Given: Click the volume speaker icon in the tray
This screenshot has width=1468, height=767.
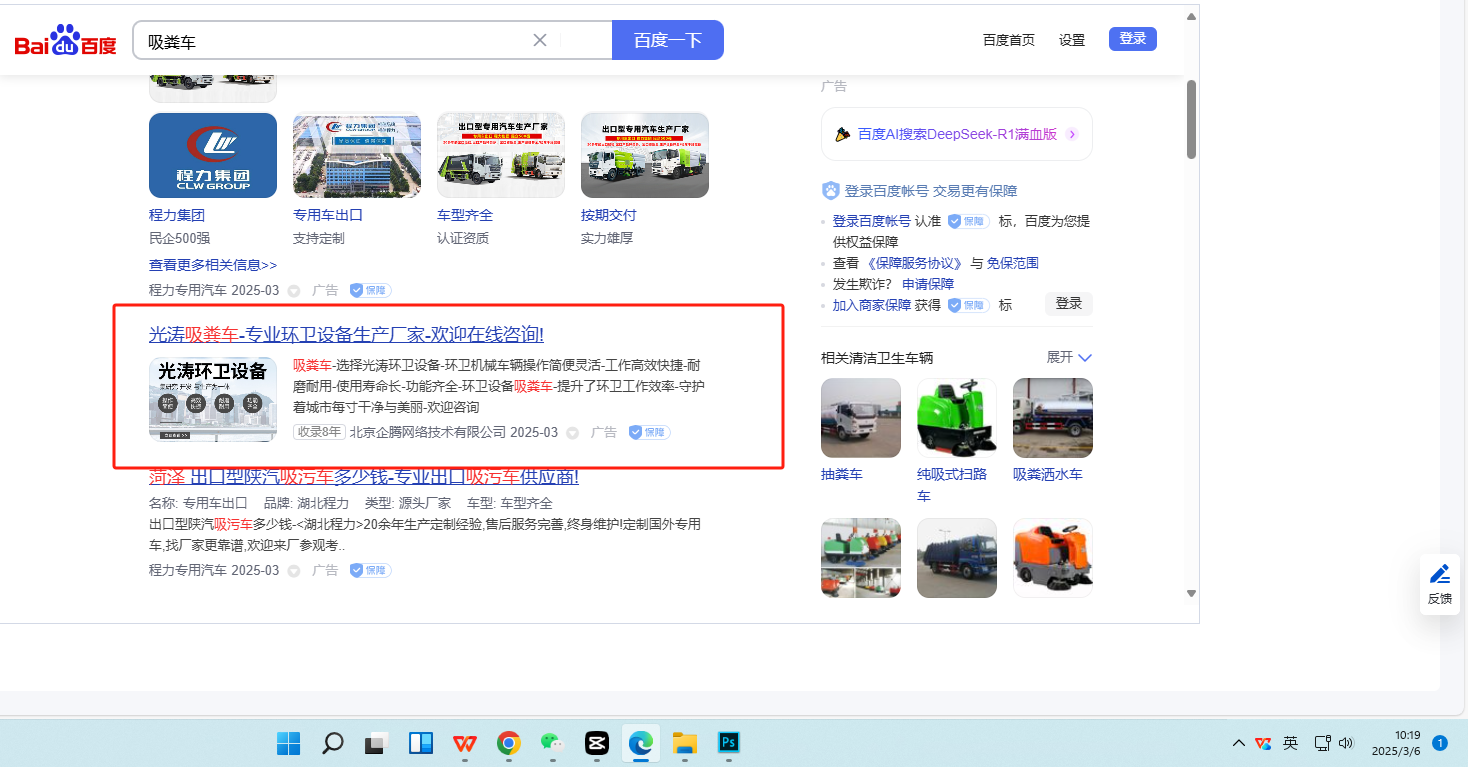Looking at the screenshot, I should click(1345, 743).
